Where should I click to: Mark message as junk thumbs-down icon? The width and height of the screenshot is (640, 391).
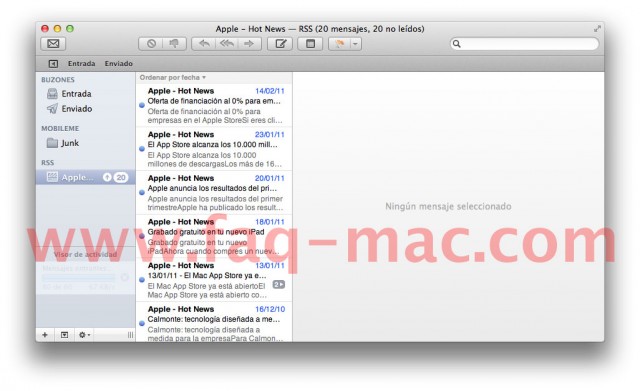[174, 44]
